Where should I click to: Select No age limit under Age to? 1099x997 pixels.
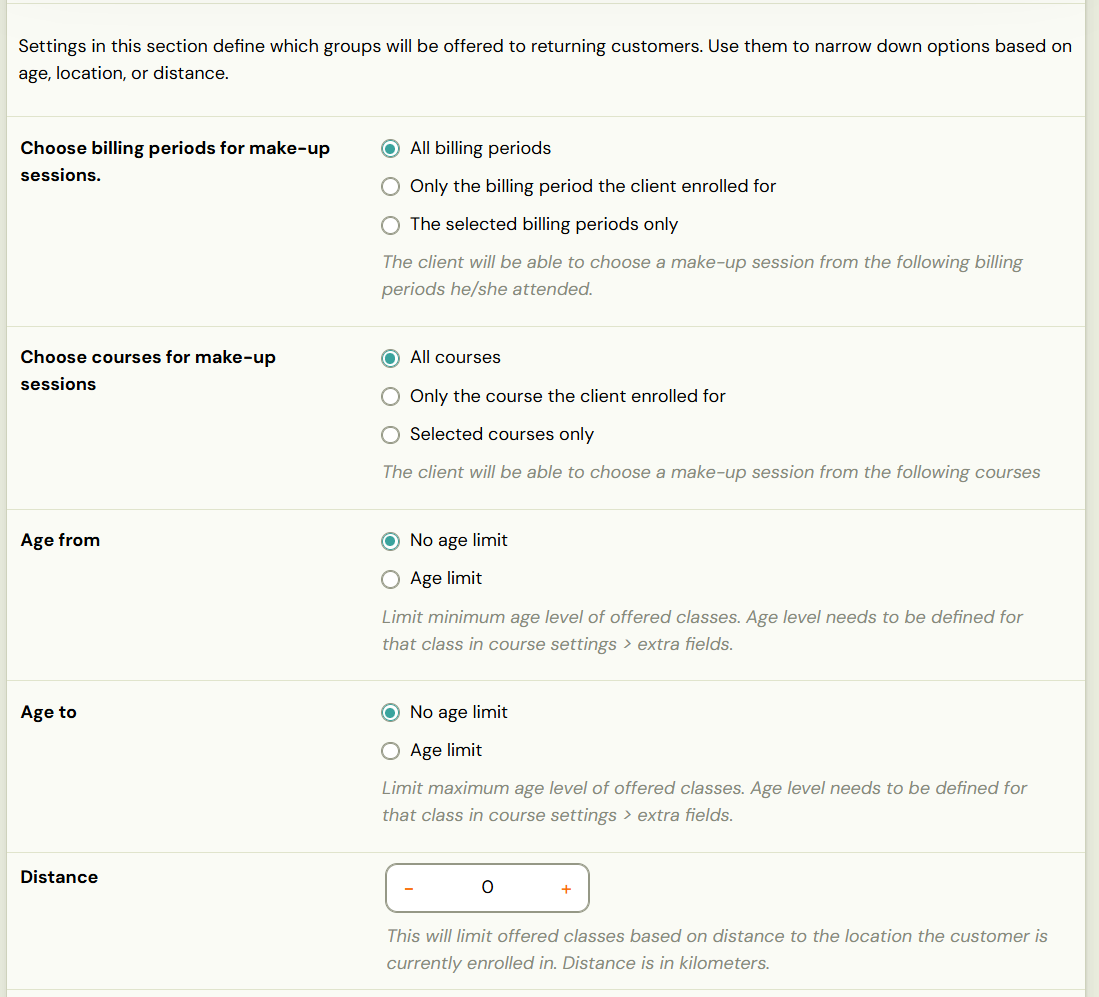(390, 713)
